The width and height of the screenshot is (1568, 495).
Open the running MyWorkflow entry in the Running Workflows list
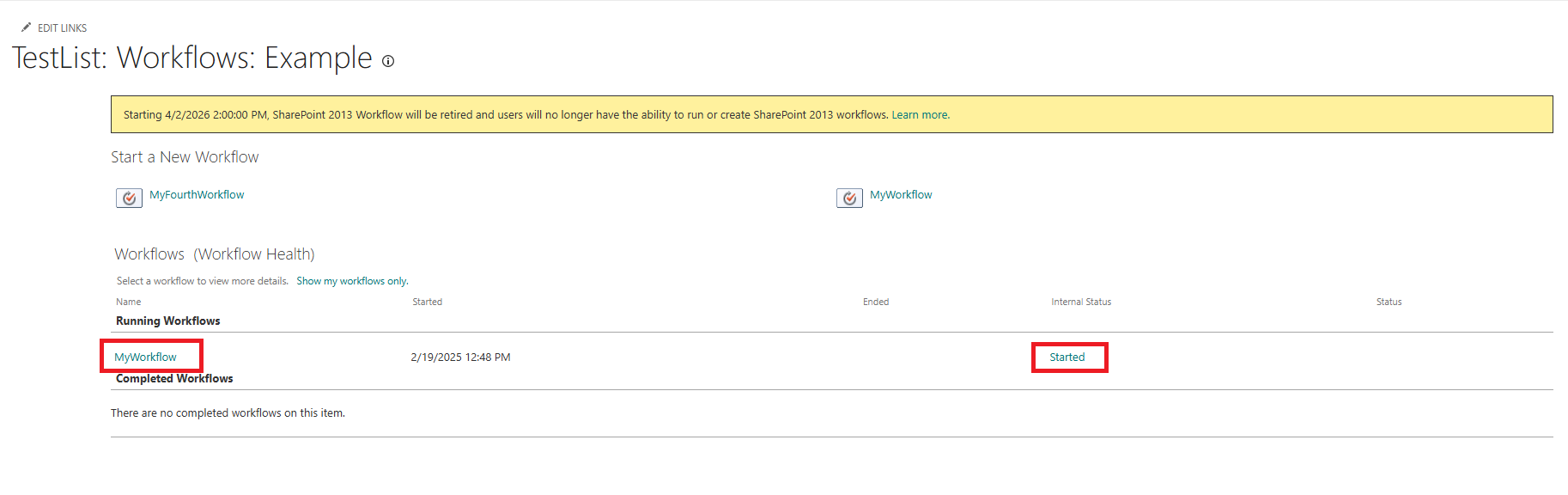(x=146, y=357)
